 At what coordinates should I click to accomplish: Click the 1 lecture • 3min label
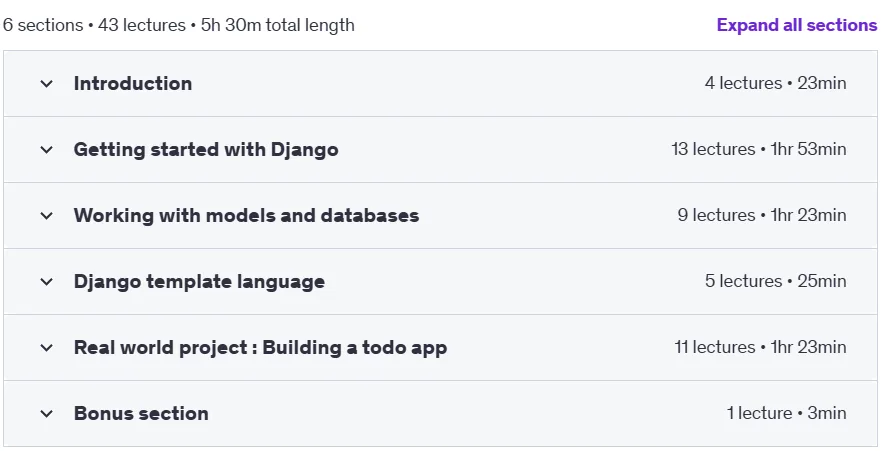pos(786,413)
